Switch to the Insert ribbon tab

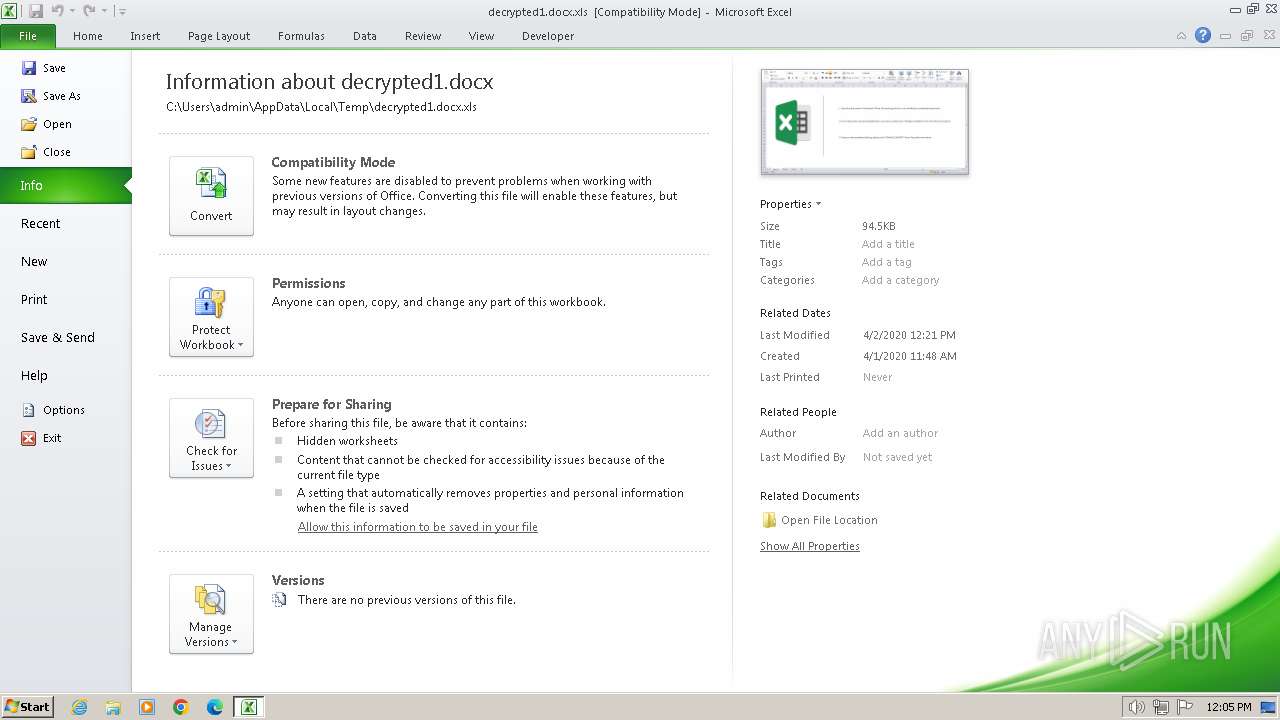pos(145,36)
